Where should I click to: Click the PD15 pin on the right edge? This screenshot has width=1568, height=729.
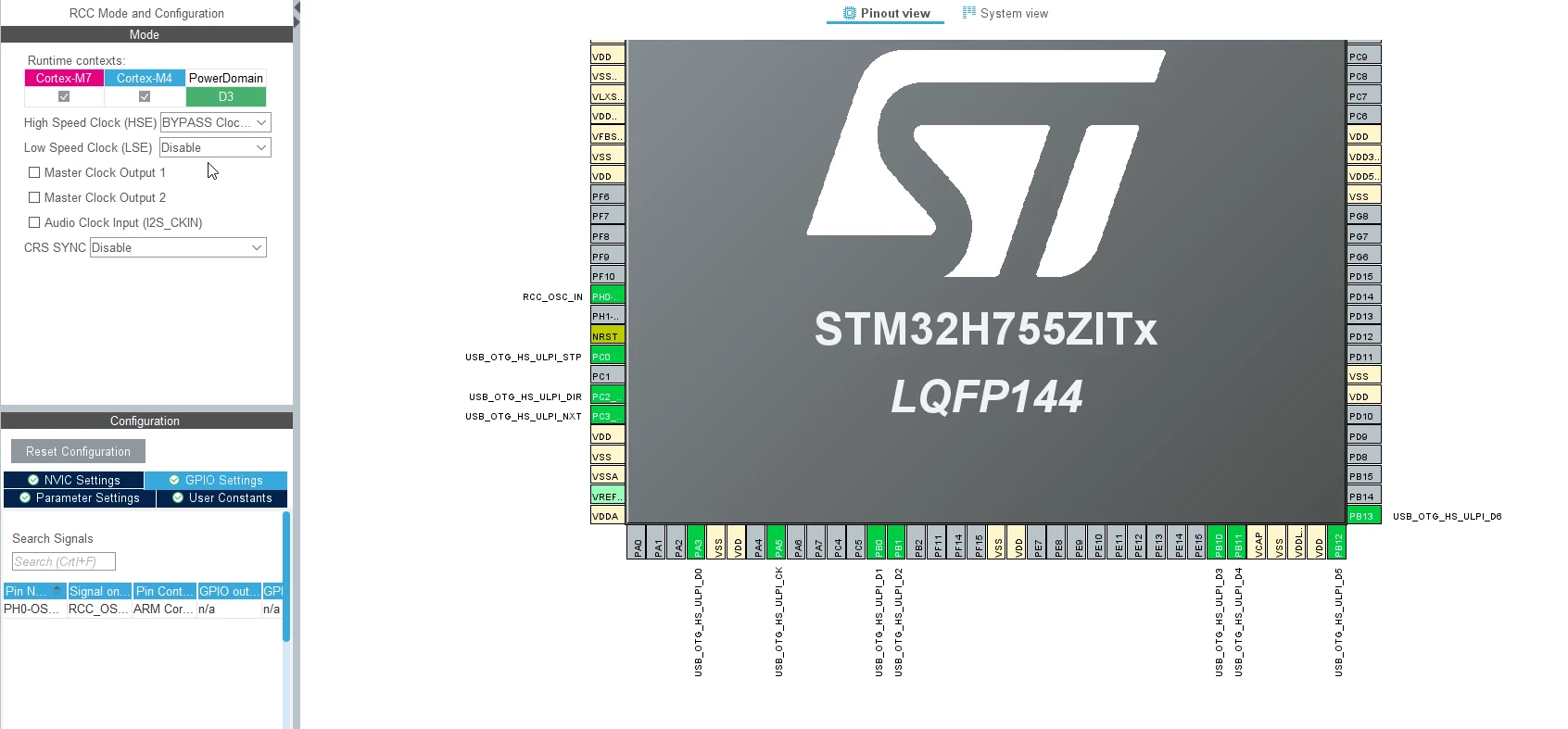(1364, 276)
